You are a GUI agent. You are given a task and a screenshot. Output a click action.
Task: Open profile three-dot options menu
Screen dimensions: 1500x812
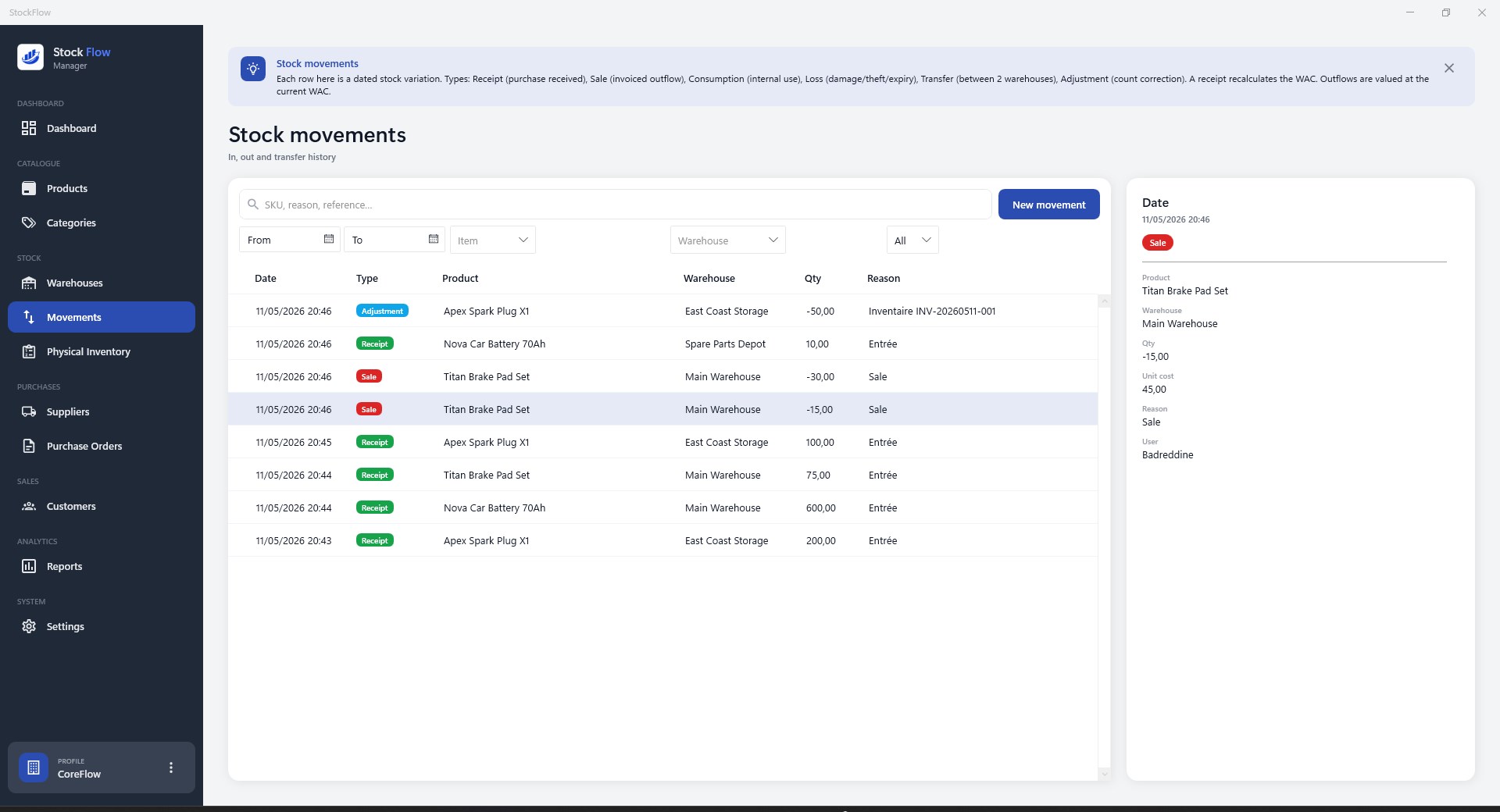click(x=171, y=767)
